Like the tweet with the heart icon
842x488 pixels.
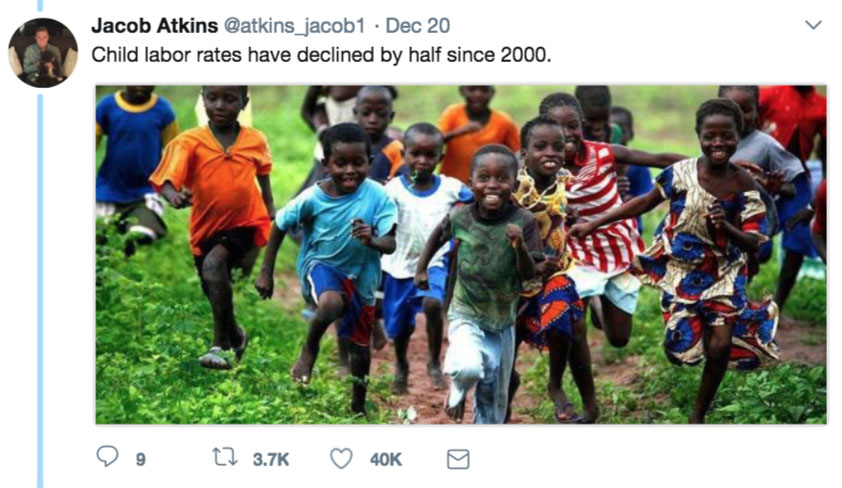342,458
